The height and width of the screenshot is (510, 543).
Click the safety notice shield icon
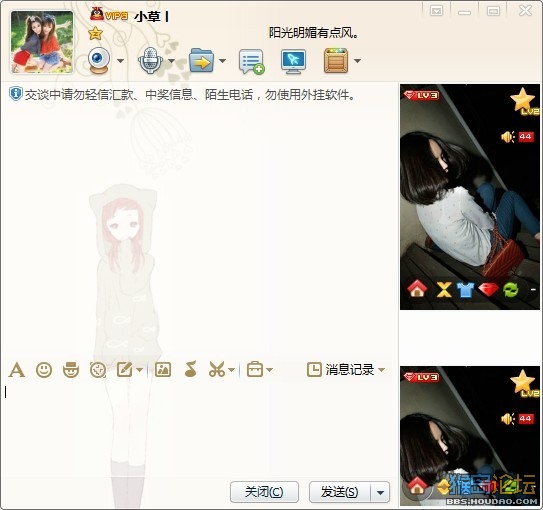pos(15,94)
